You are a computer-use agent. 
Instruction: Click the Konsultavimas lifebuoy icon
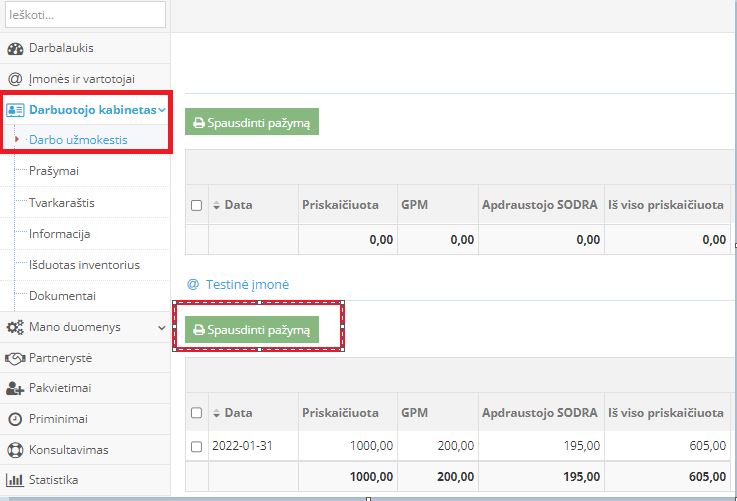pos(15,450)
